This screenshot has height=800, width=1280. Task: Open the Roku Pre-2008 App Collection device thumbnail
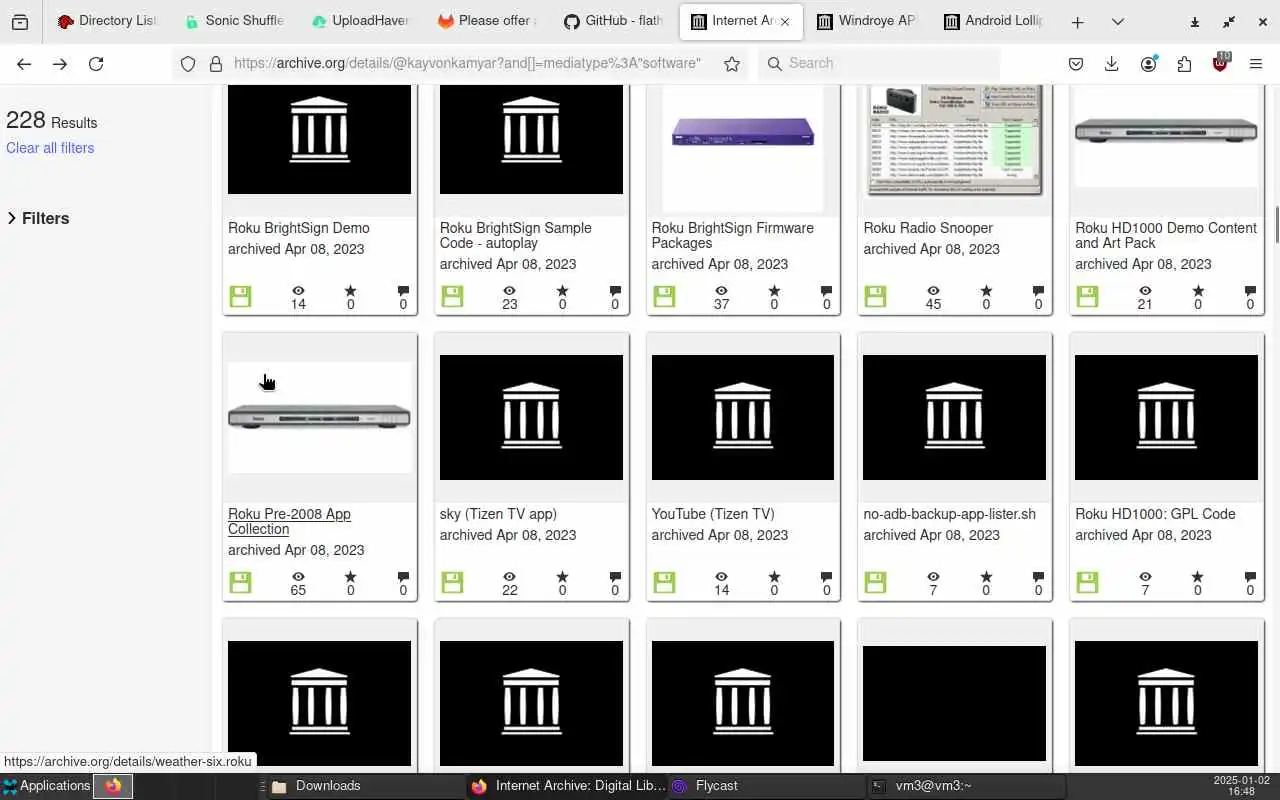[x=319, y=417]
